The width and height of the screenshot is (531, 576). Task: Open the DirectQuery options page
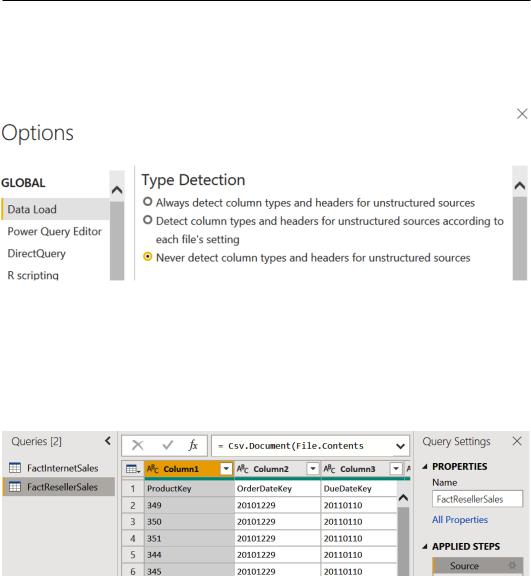click(x=36, y=253)
